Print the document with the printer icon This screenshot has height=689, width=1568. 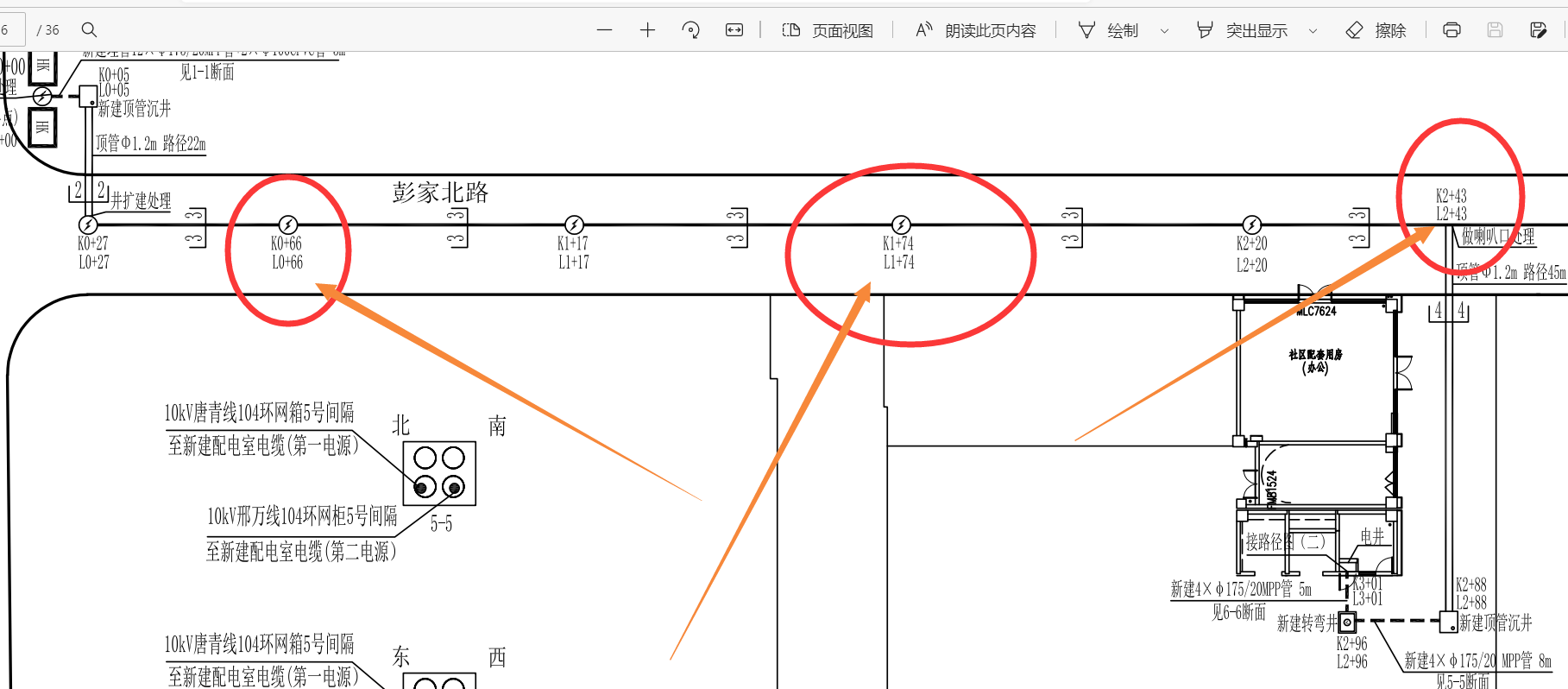(x=1452, y=30)
